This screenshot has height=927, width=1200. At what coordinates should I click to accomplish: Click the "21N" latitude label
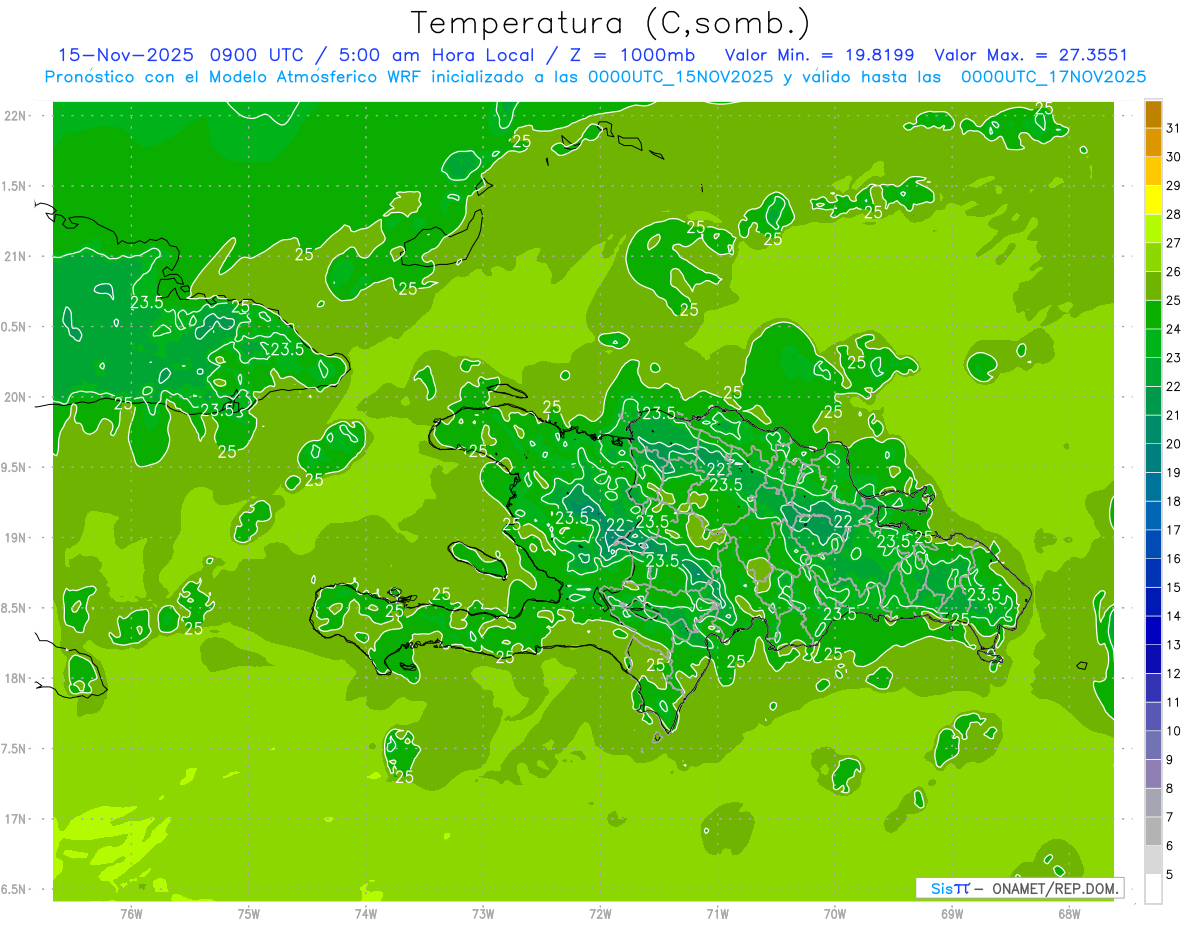[14, 256]
